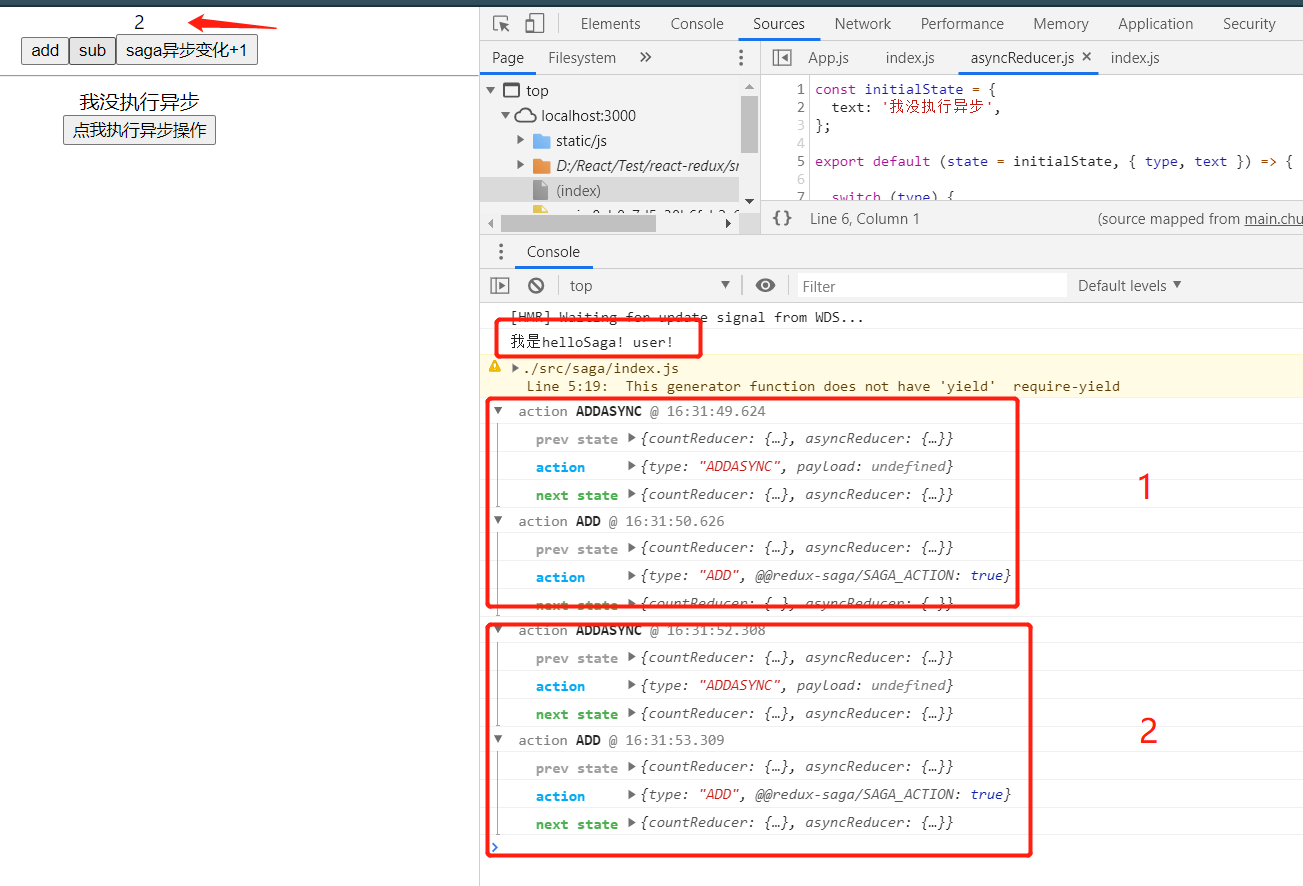
Task: Close the asyncReducer.js tab
Action: point(1087,57)
